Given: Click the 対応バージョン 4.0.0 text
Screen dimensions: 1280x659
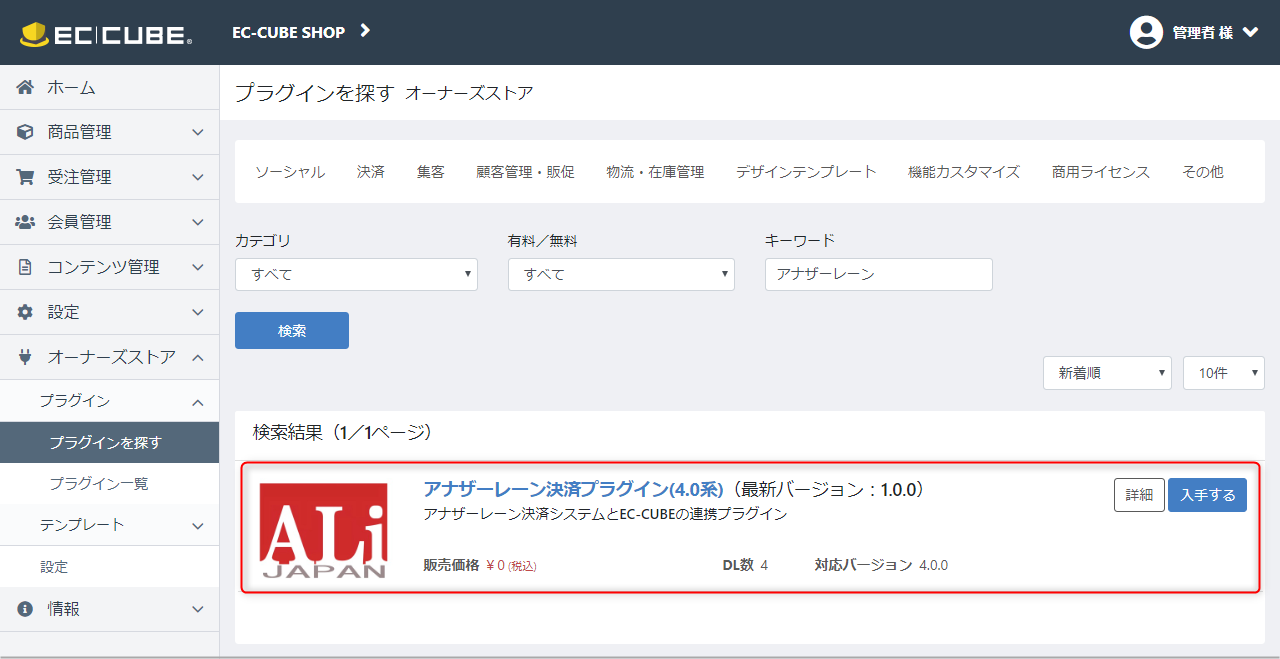Looking at the screenshot, I should pos(881,565).
